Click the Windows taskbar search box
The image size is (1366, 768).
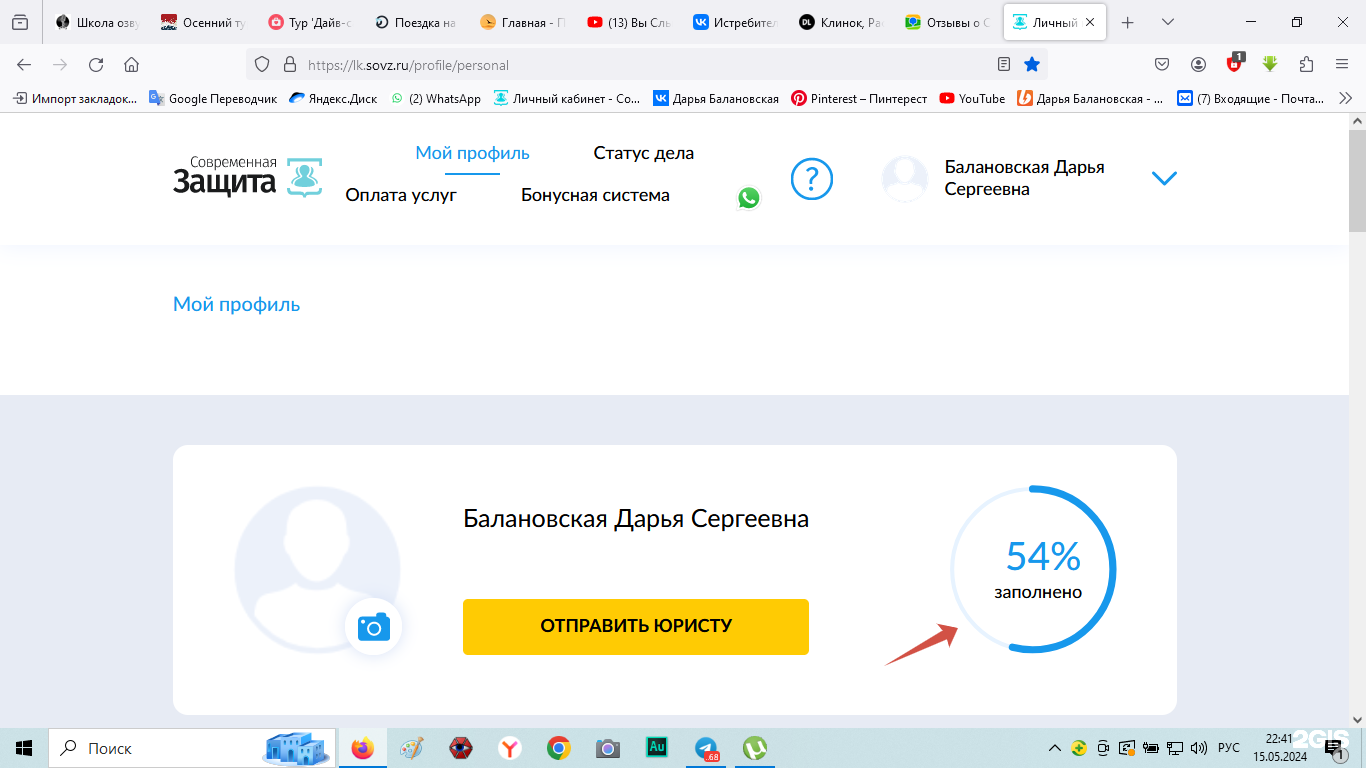click(x=194, y=748)
